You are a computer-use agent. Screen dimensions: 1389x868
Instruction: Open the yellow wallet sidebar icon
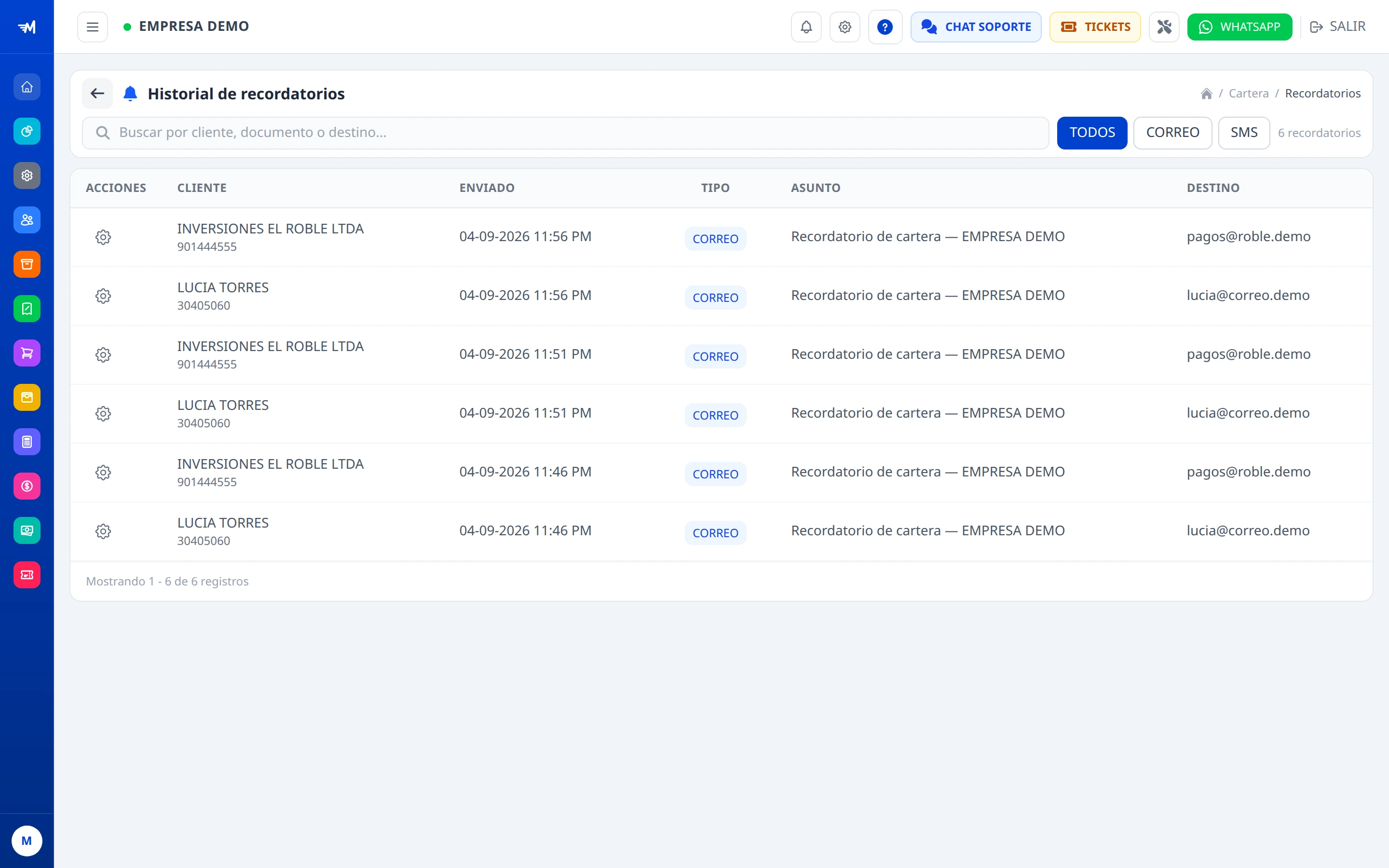point(27,397)
